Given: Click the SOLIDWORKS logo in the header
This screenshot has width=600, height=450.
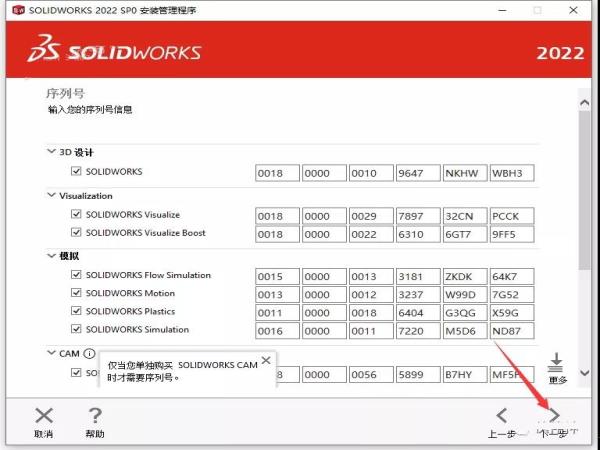Looking at the screenshot, I should [115, 51].
